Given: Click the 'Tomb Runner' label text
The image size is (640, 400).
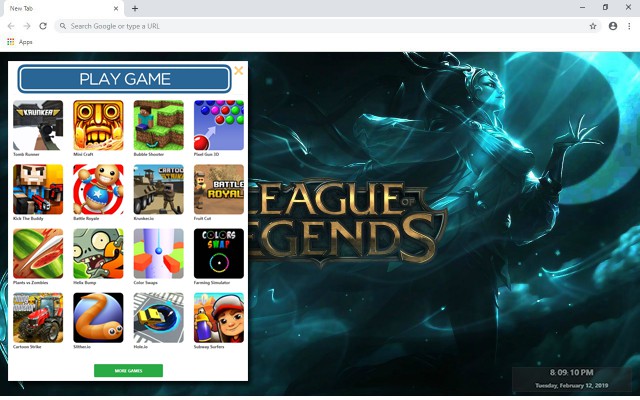Looking at the screenshot, I should (x=26, y=154).
